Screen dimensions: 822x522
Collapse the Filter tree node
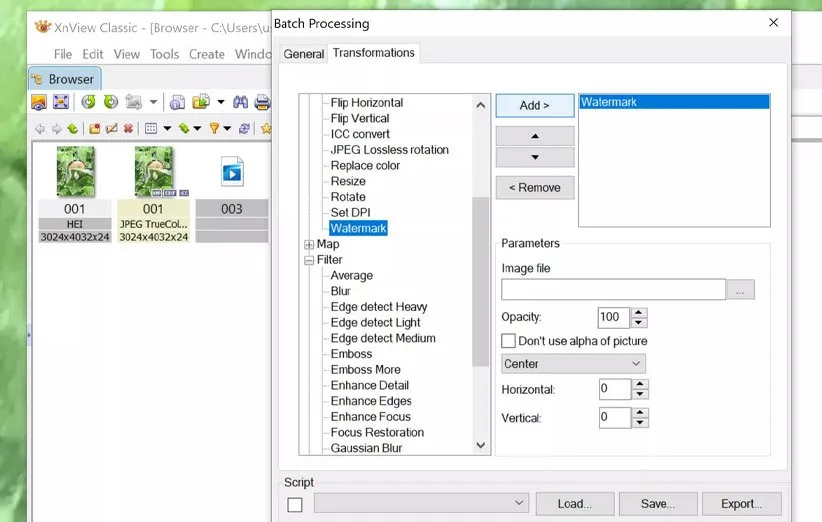coord(309,260)
